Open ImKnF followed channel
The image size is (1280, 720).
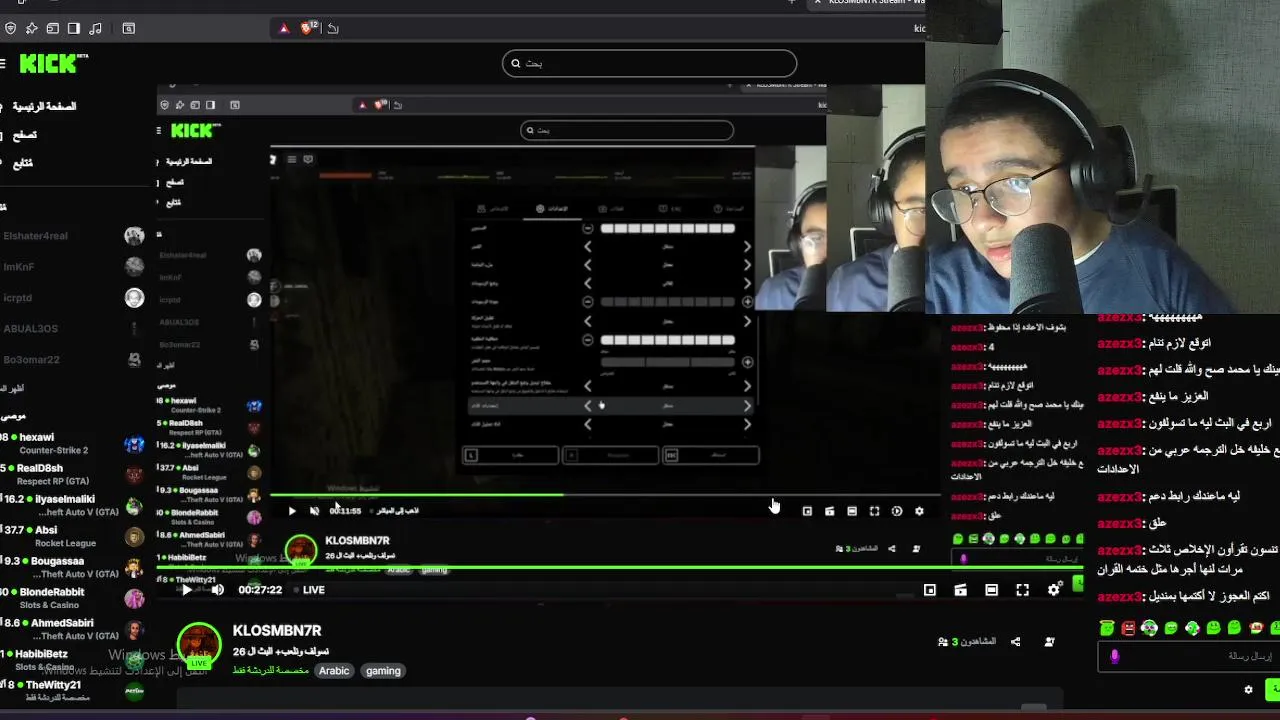[x=72, y=267]
